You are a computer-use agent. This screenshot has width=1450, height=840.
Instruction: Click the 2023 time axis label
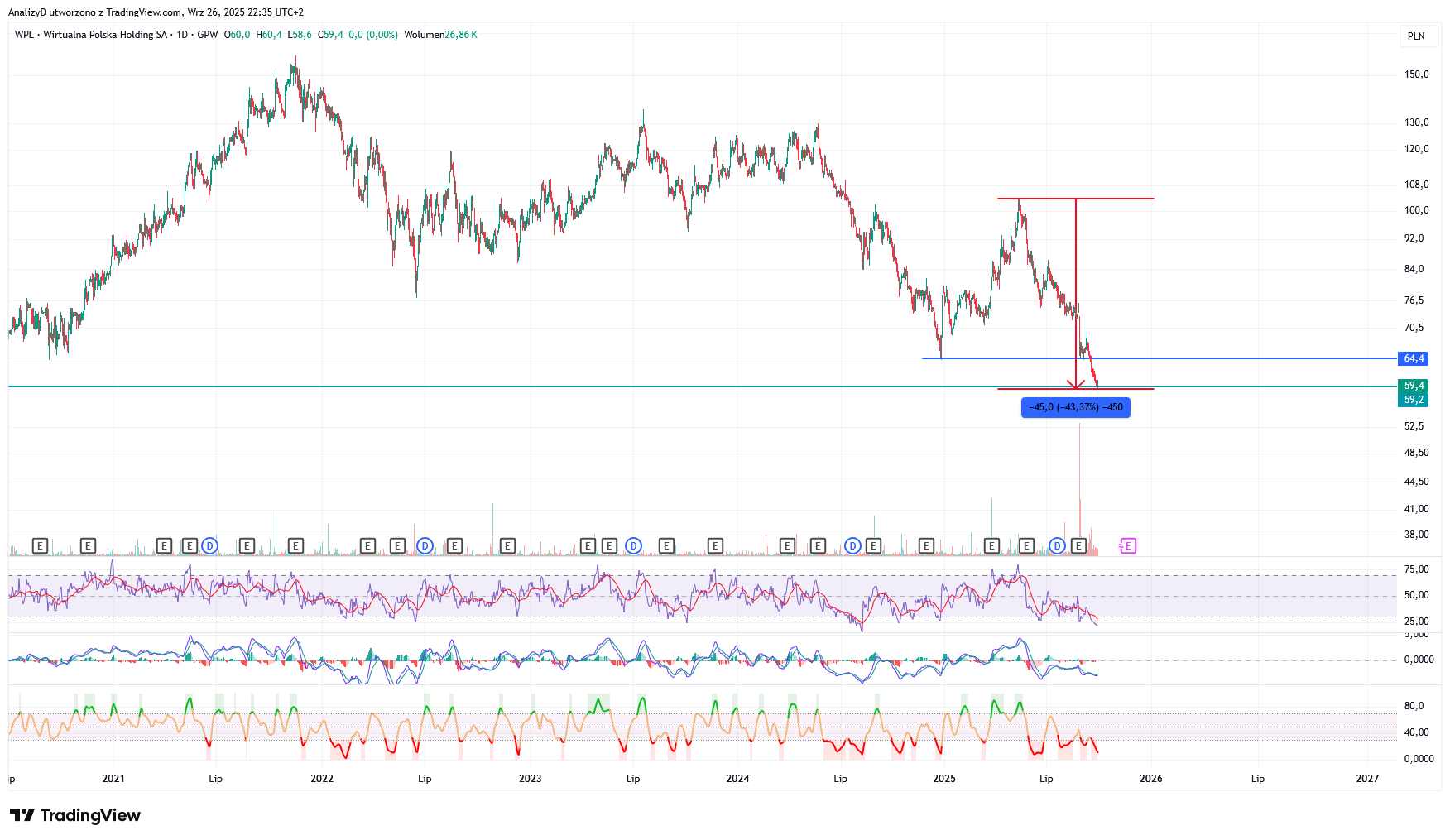(530, 779)
